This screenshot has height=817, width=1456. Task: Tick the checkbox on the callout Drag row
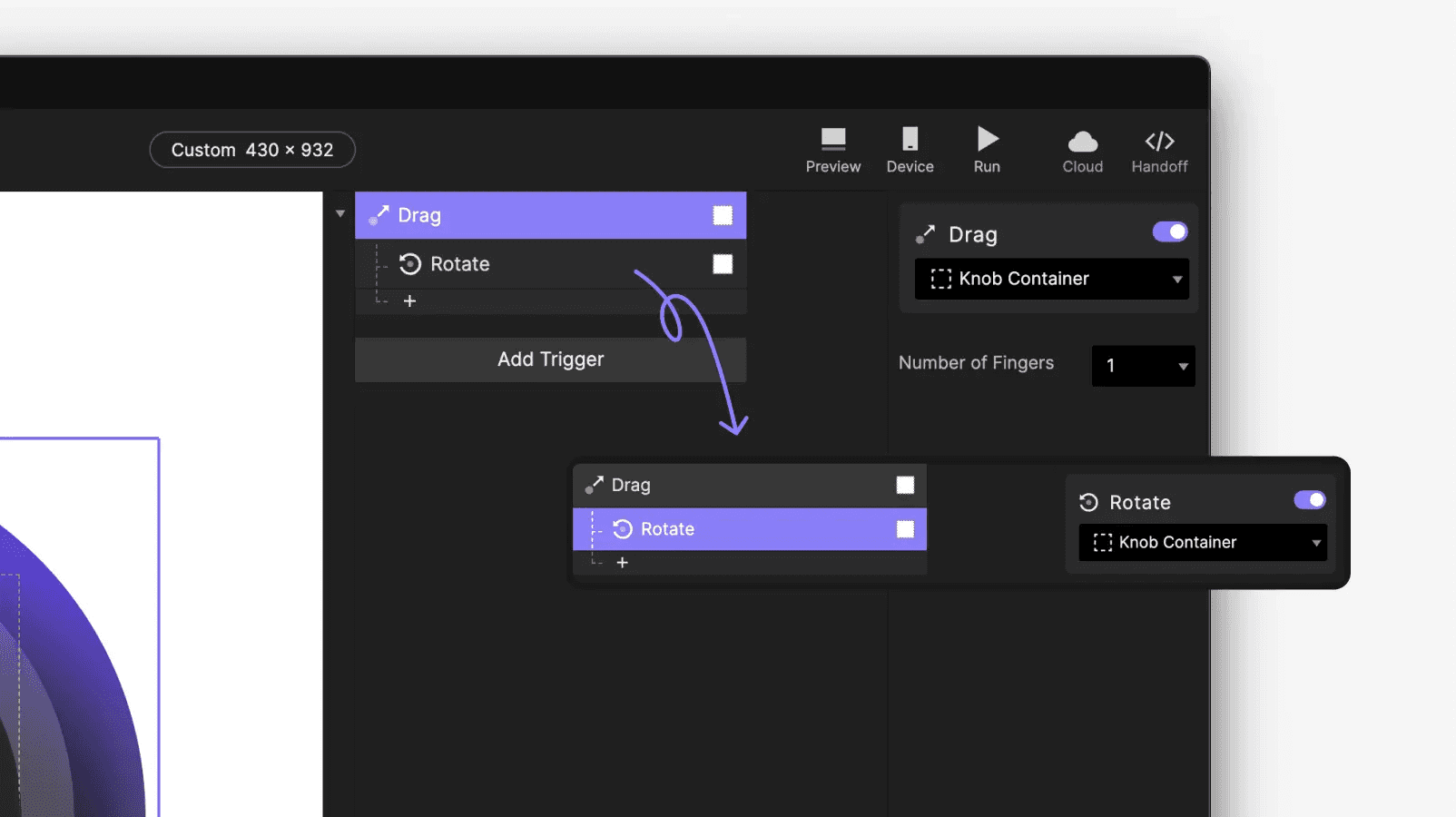click(905, 485)
